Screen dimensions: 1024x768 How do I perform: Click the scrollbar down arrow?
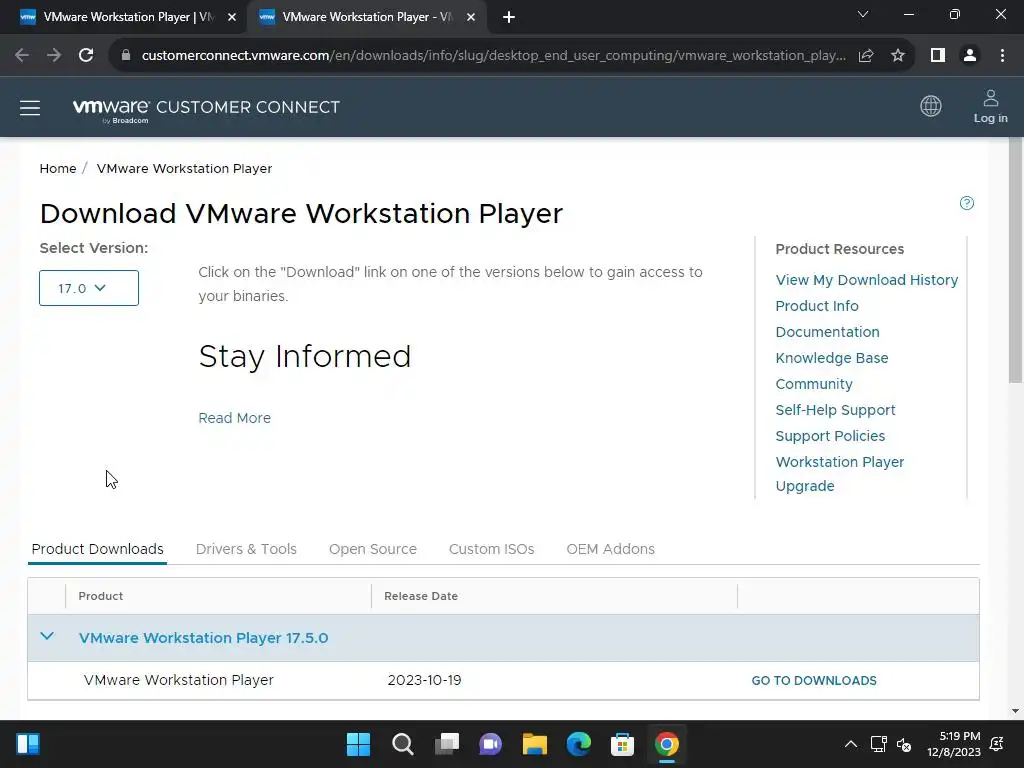pos(1016,711)
